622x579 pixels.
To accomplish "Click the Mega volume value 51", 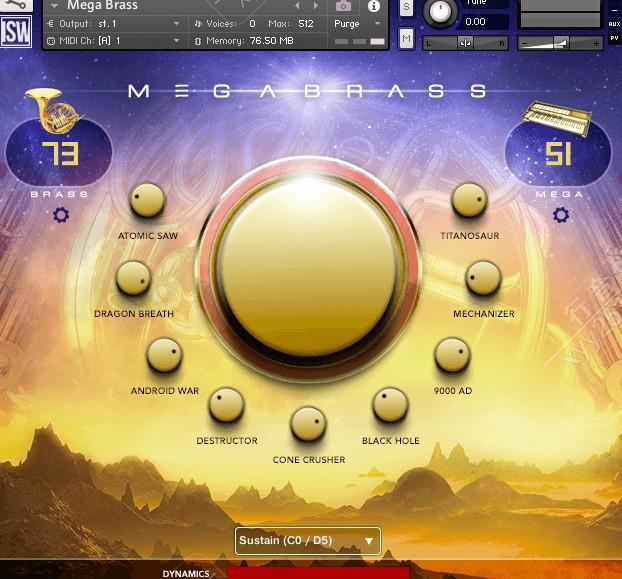I will pos(559,153).
